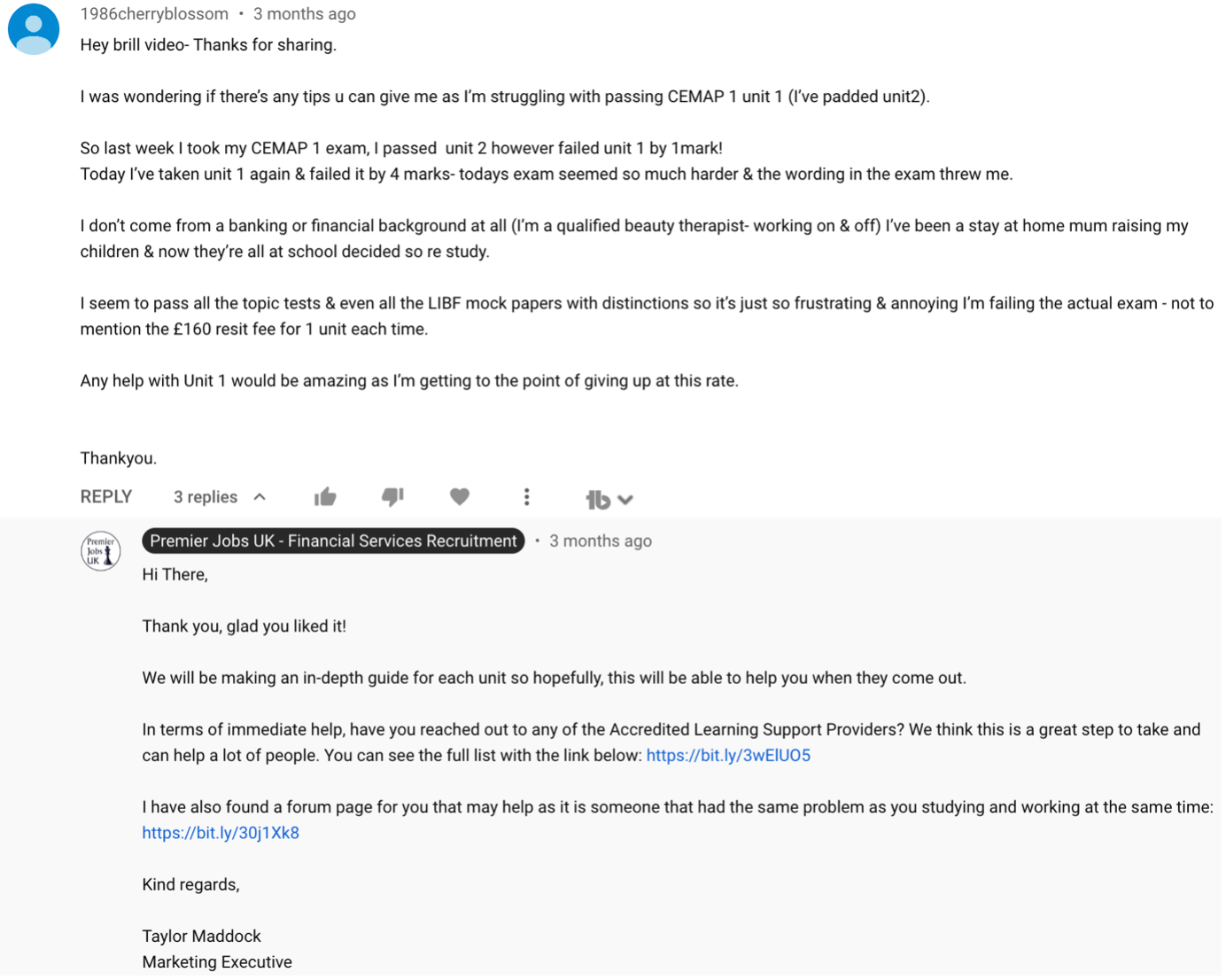
Task: Follow the bit.ly/30j1Xk8 forum link
Action: 221,833
